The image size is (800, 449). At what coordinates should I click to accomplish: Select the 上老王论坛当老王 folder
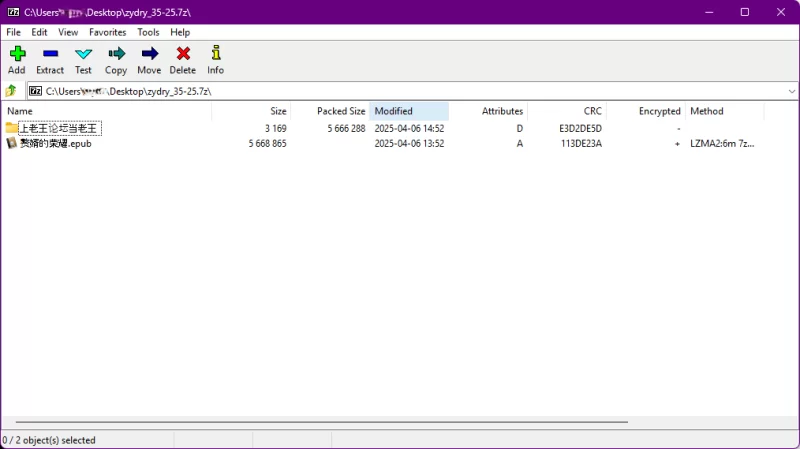pyautogui.click(x=59, y=129)
